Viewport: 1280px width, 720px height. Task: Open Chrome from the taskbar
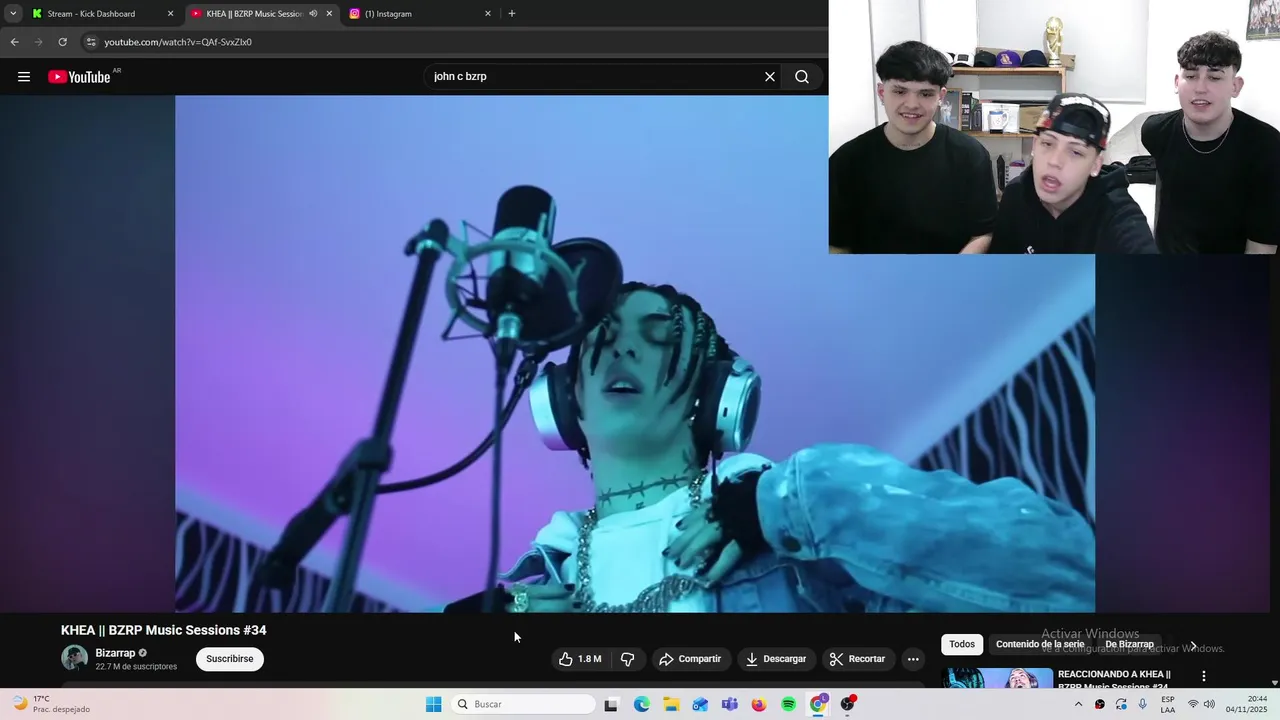818,704
